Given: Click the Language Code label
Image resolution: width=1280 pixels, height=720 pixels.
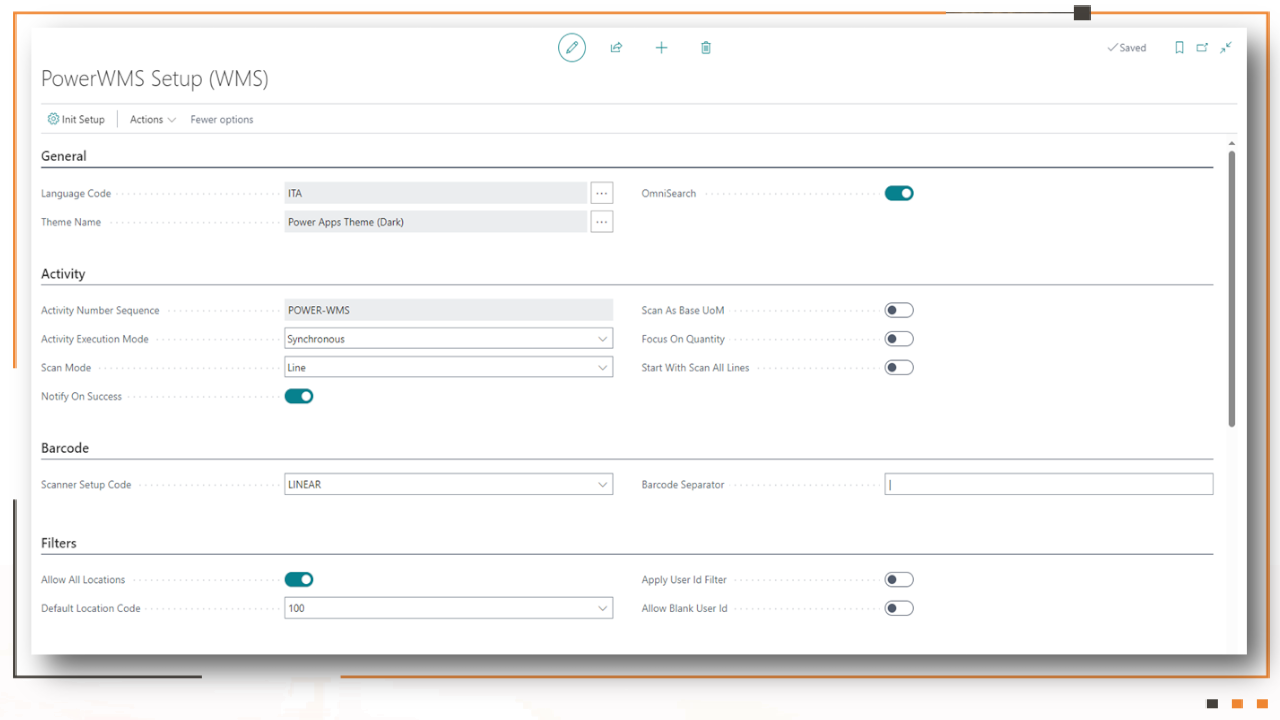Looking at the screenshot, I should 76,193.
